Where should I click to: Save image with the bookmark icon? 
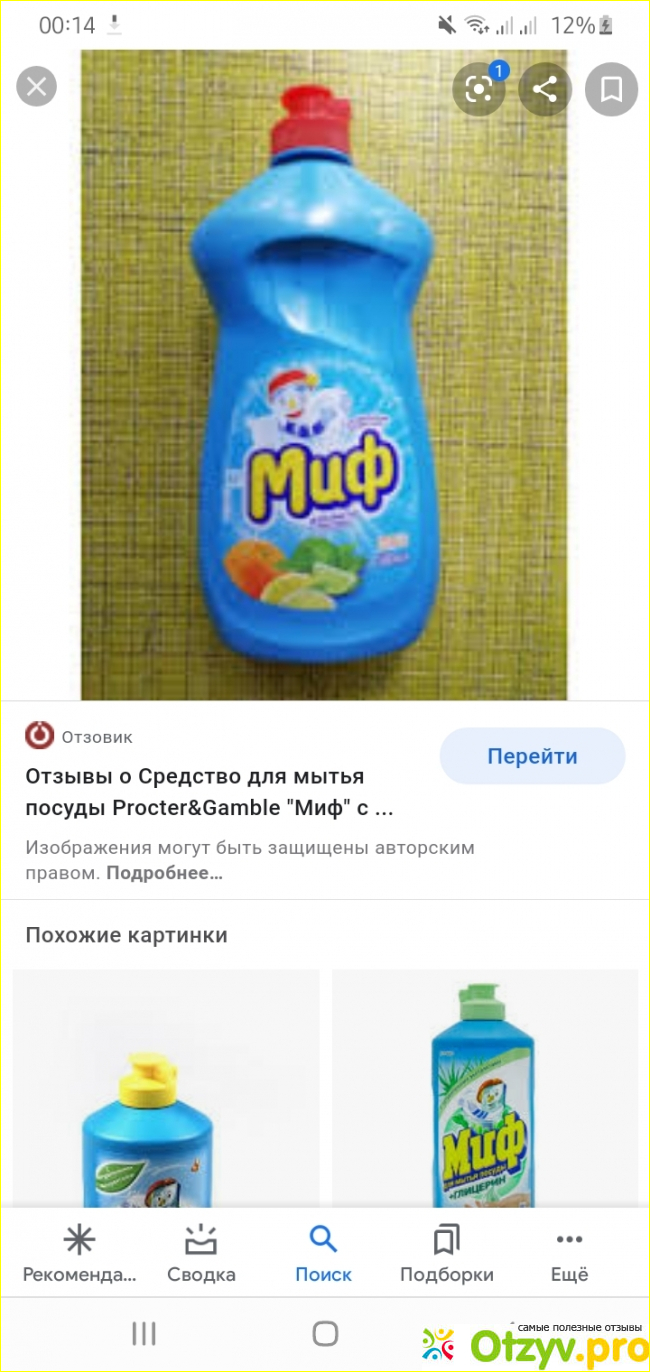pyautogui.click(x=611, y=90)
